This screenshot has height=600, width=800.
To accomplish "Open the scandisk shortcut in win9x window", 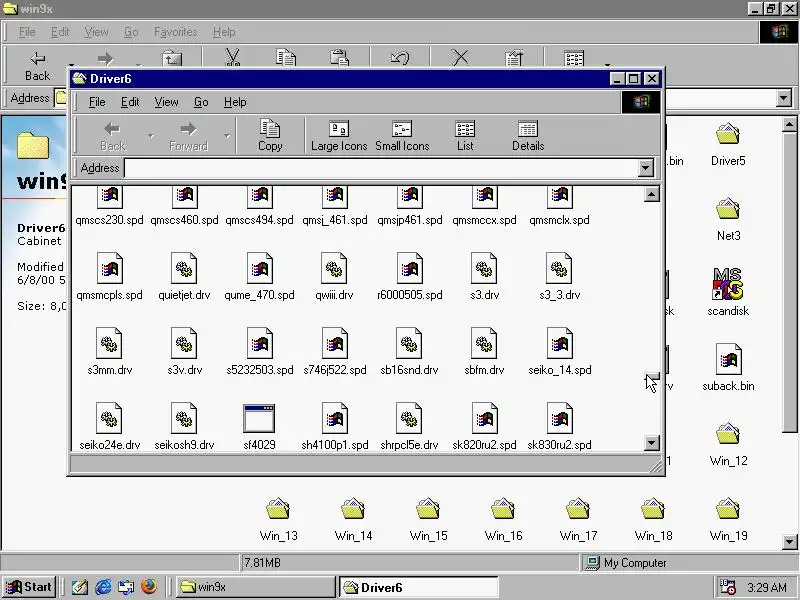I will tap(728, 291).
